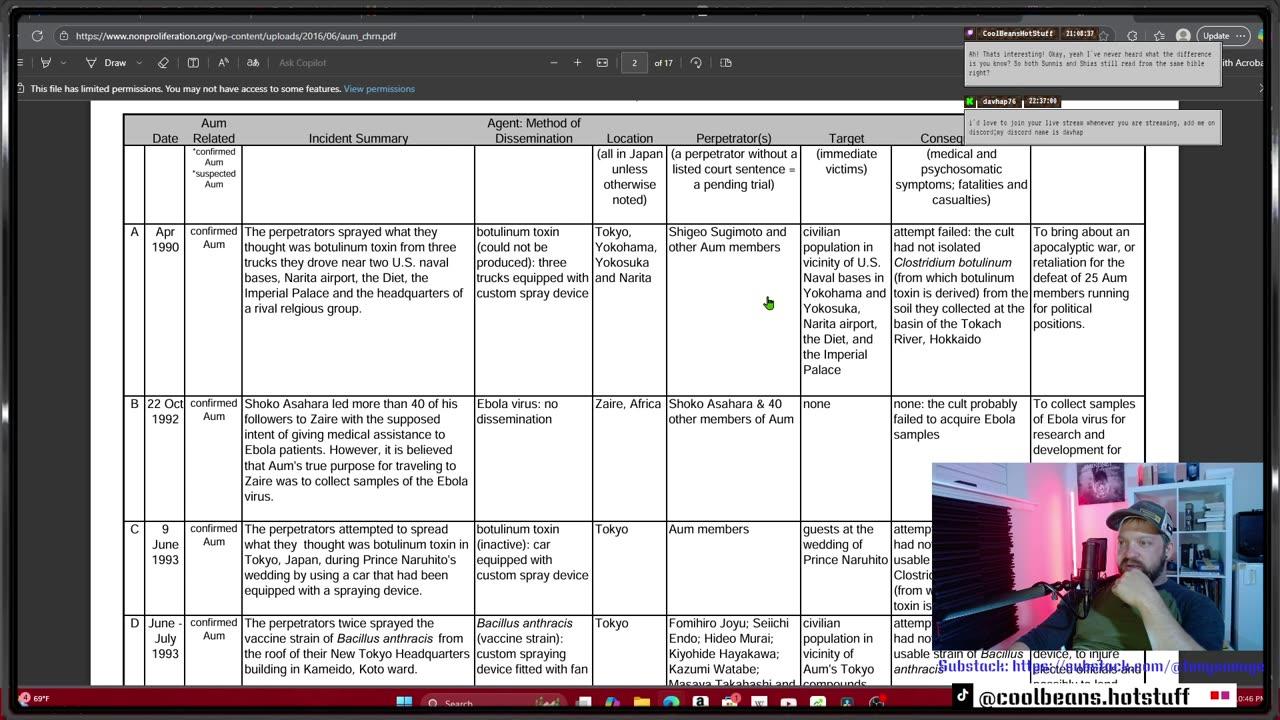Click the Windows Start button
This screenshot has width=1280, height=720.
404,703
